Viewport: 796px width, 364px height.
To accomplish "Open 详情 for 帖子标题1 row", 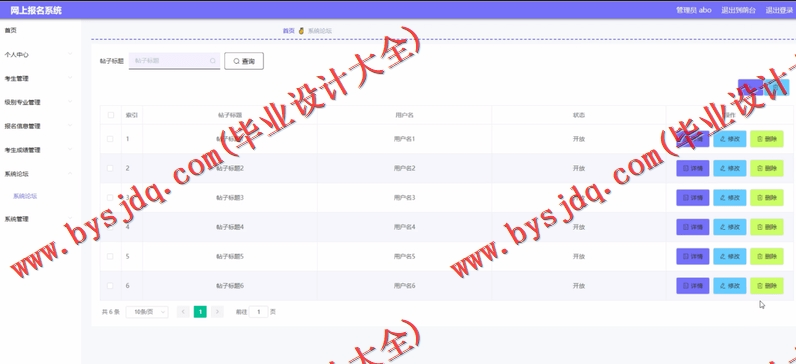I will pyautogui.click(x=692, y=139).
